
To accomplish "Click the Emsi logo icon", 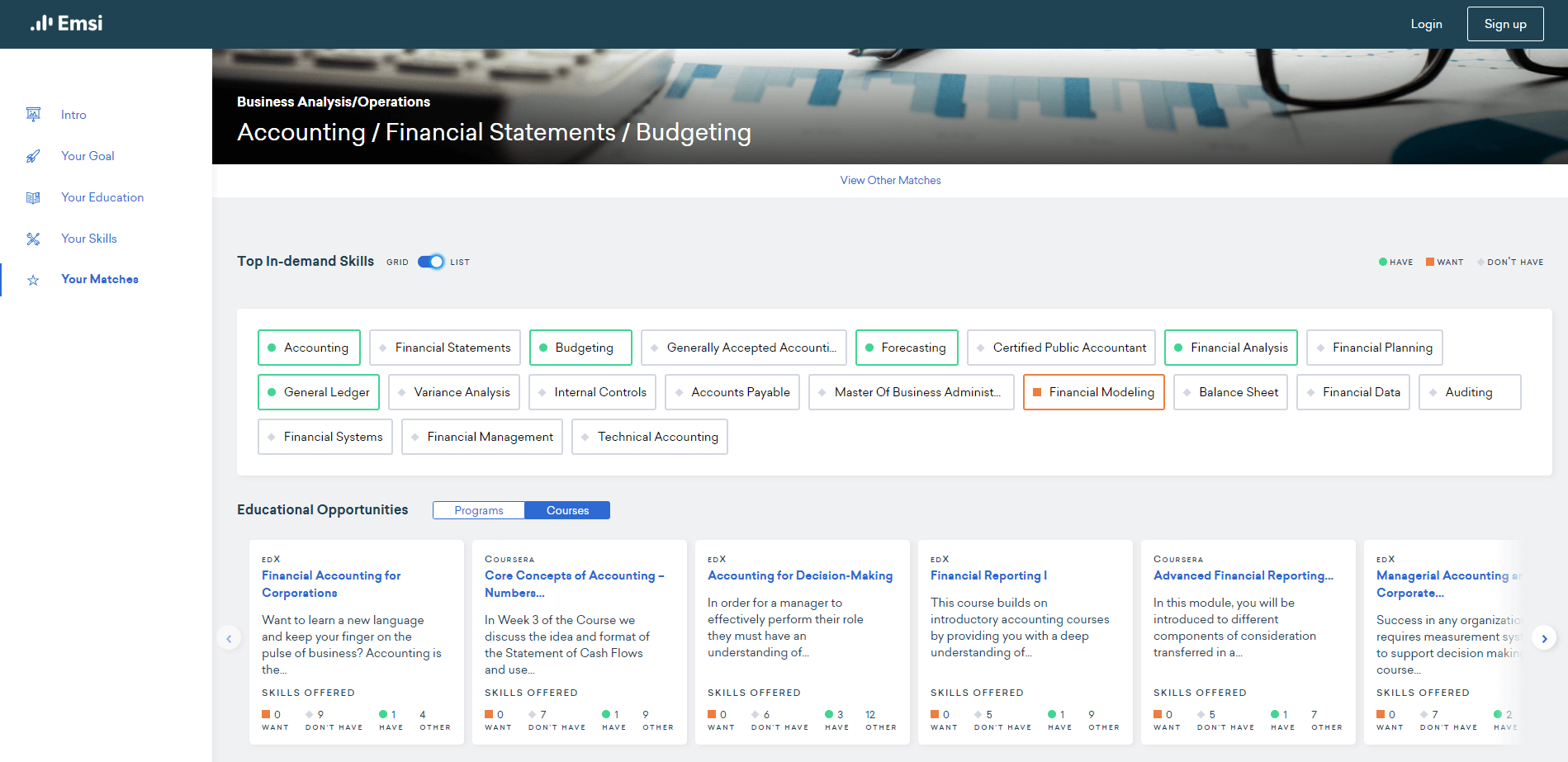I will pos(41,23).
